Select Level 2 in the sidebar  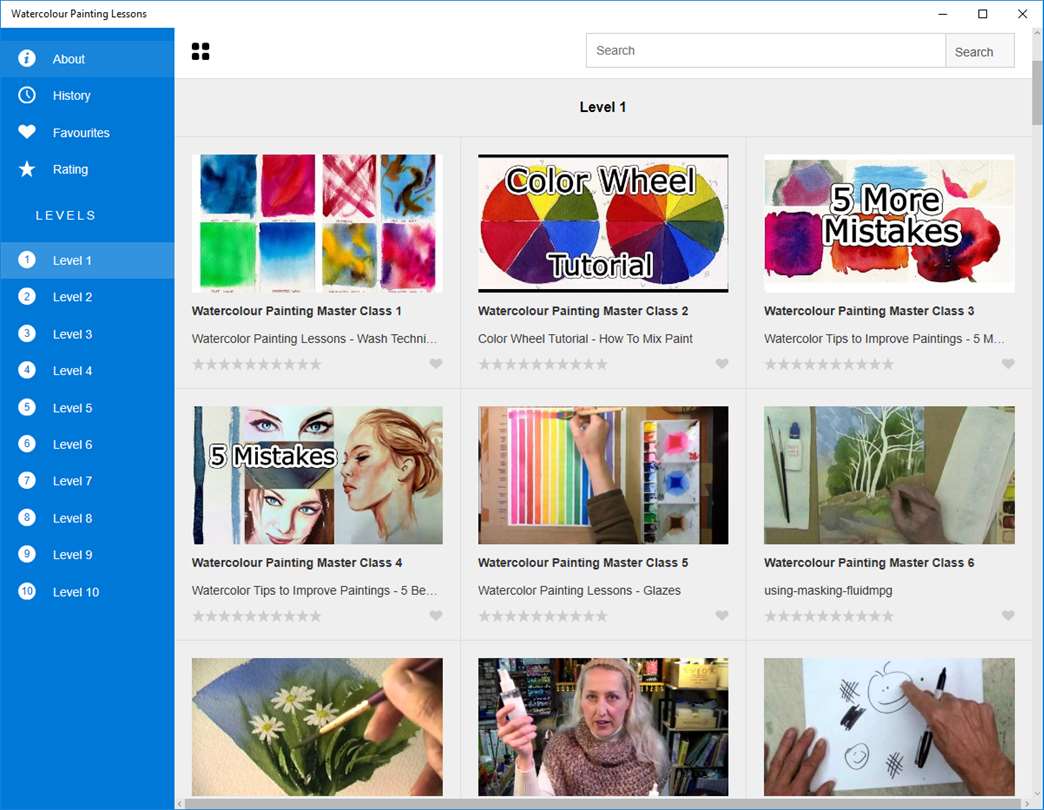pos(87,297)
